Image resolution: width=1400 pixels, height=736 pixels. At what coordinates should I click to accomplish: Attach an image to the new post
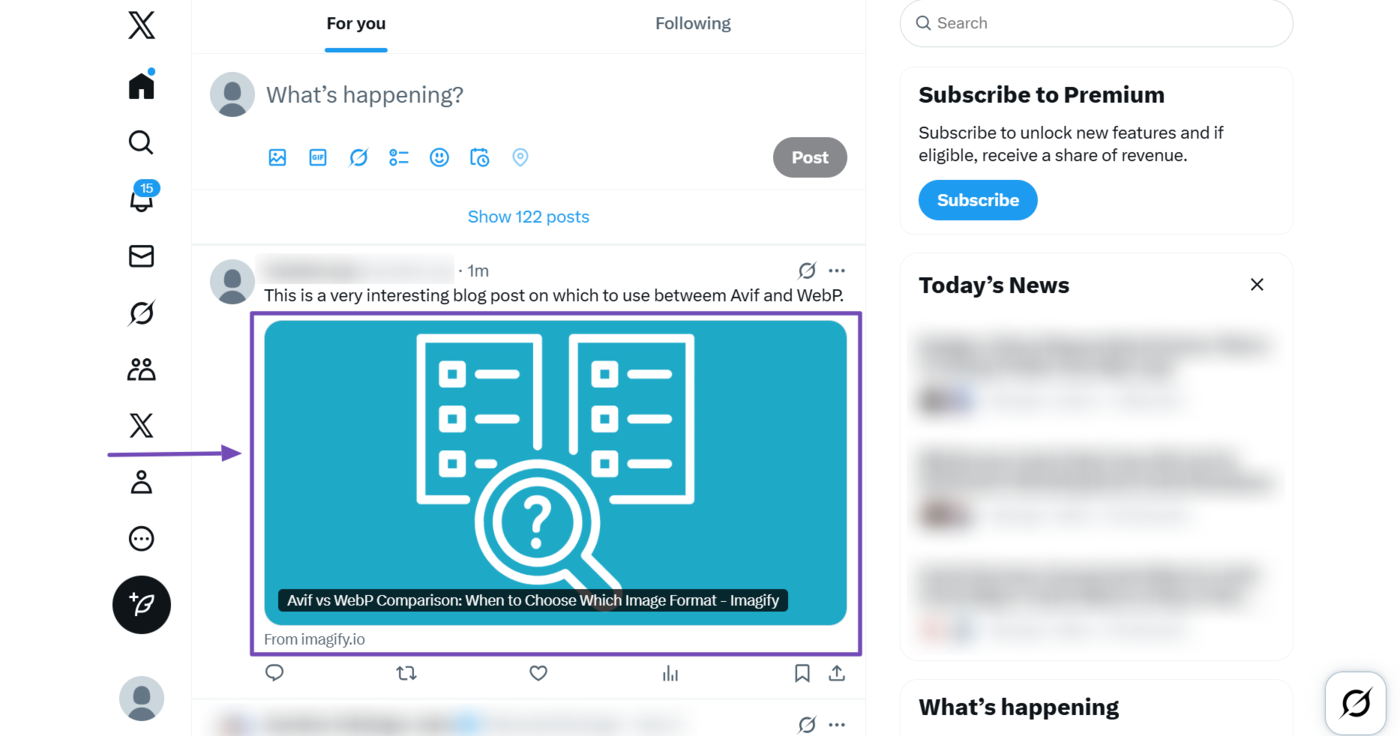tap(277, 157)
